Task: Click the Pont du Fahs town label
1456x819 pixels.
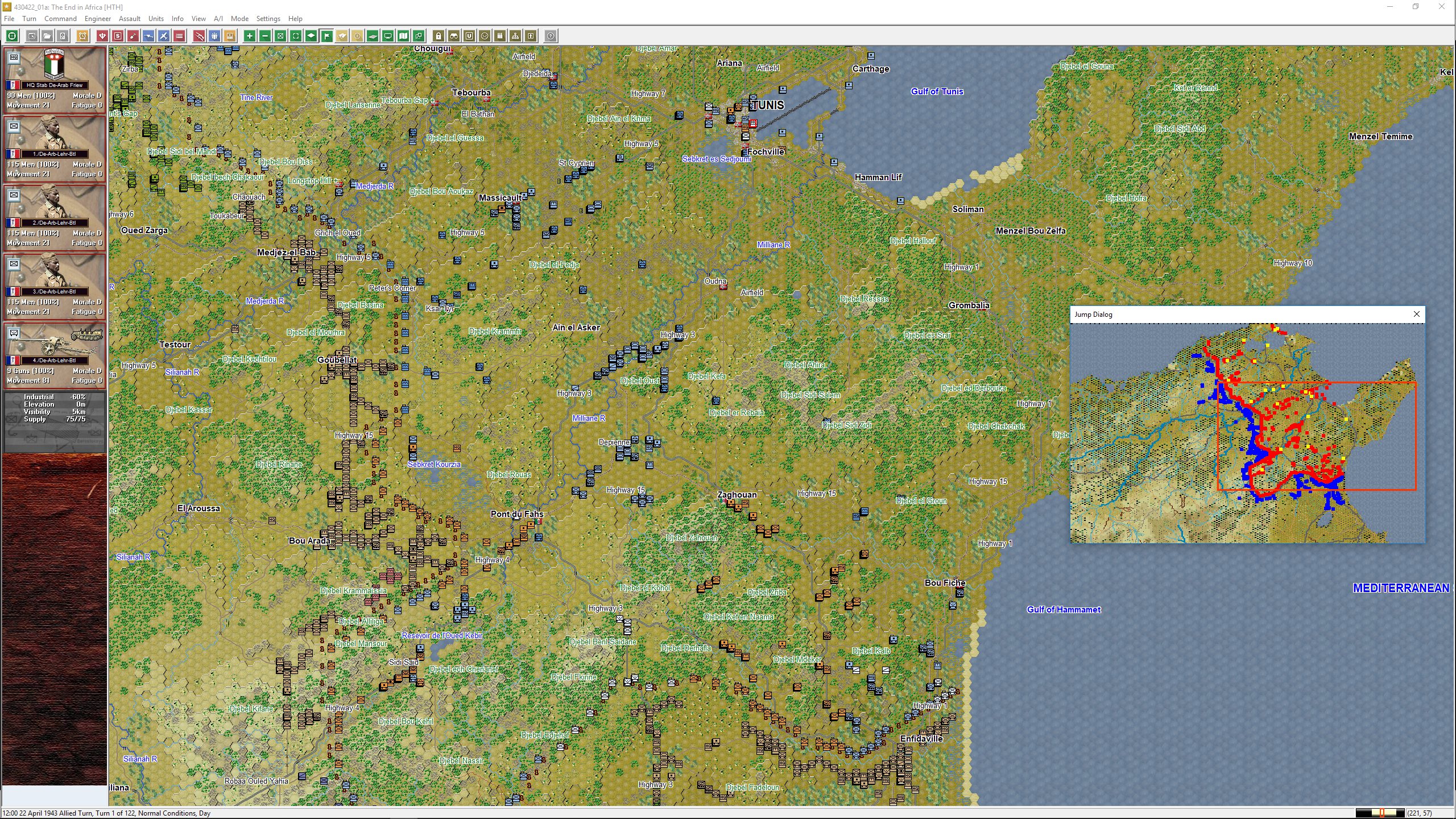Action: point(517,514)
